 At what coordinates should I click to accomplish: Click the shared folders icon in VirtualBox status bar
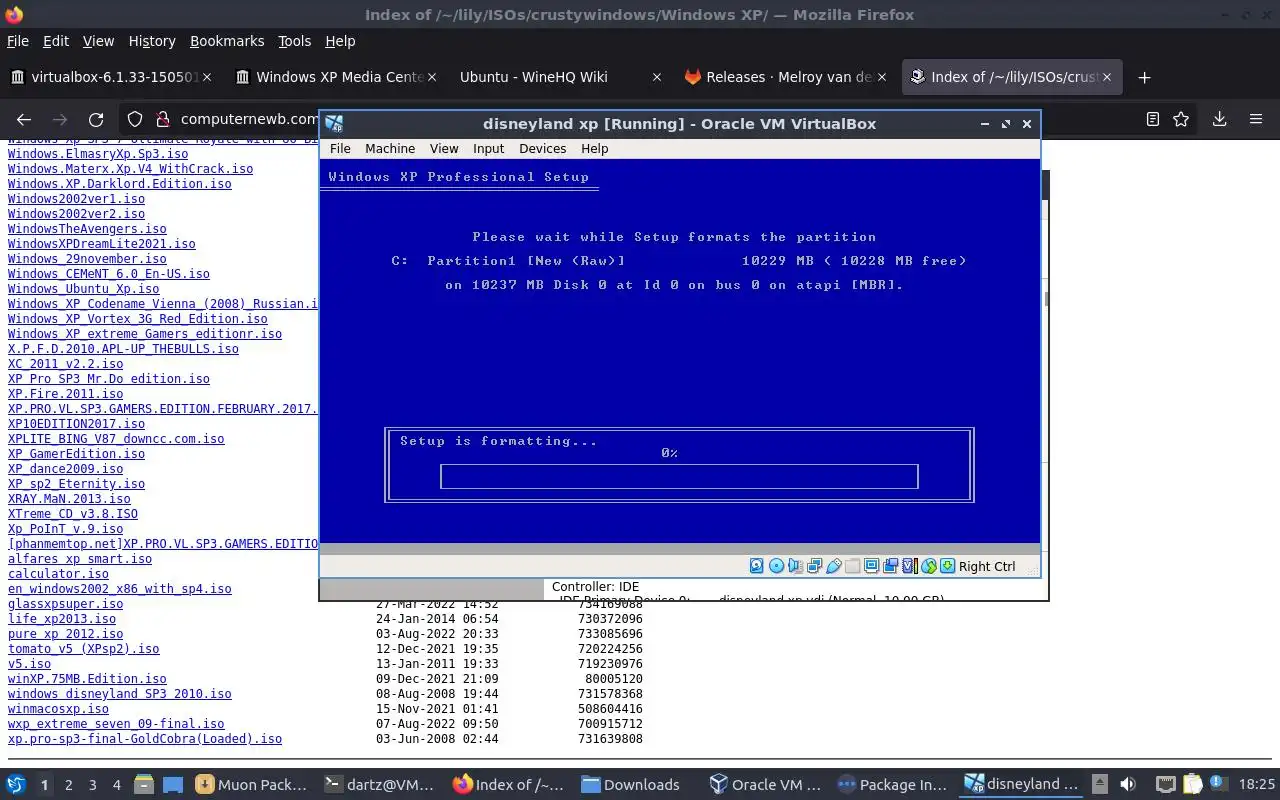(852, 566)
